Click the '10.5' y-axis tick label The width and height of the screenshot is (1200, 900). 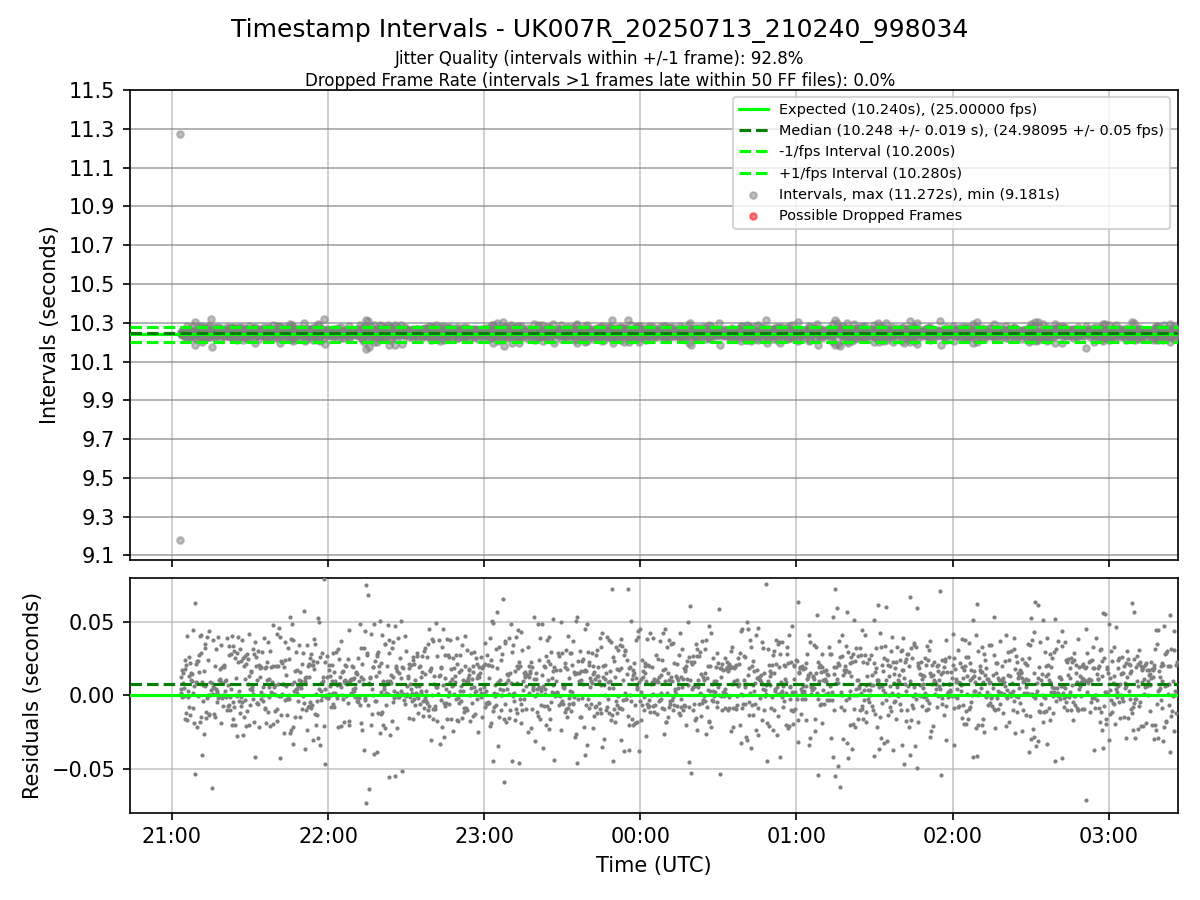(x=90, y=285)
